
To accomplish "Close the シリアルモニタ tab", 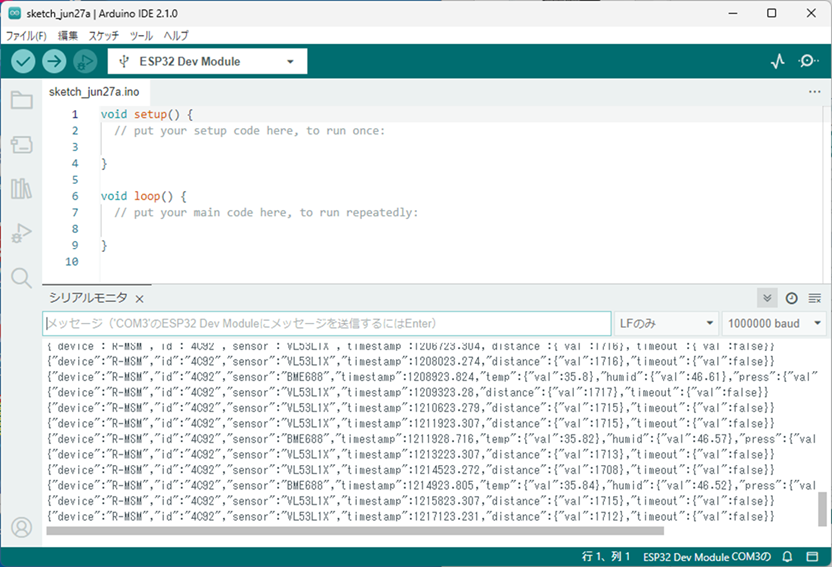I will click(140, 299).
